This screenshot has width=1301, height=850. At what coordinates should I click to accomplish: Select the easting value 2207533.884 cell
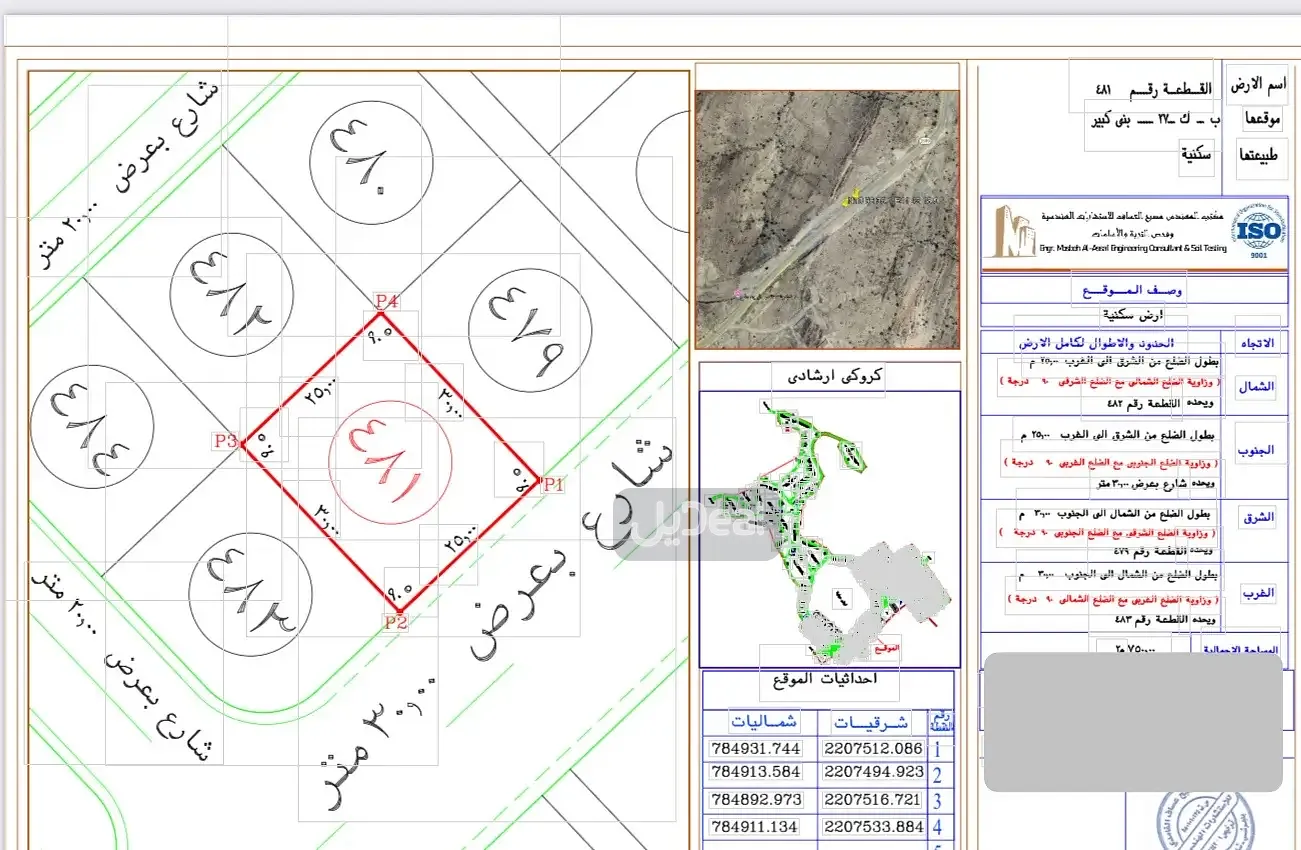(x=872, y=826)
